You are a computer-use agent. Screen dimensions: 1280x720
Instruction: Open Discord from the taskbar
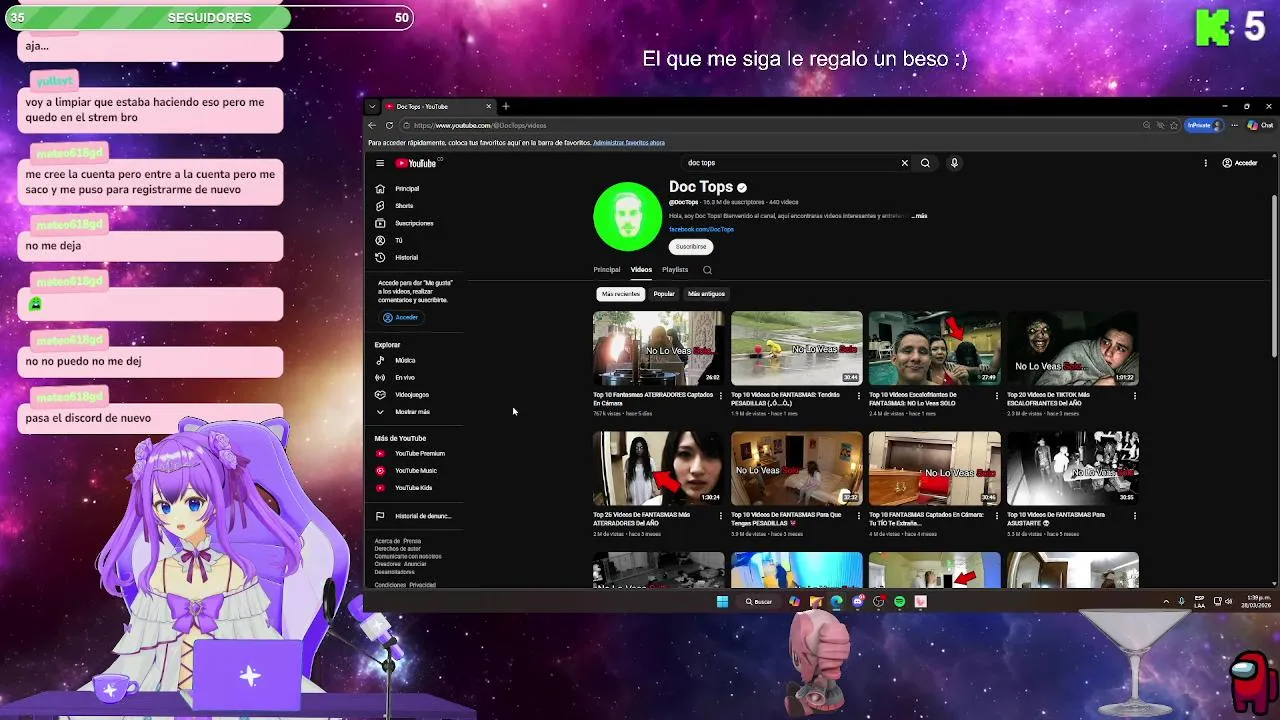click(858, 601)
